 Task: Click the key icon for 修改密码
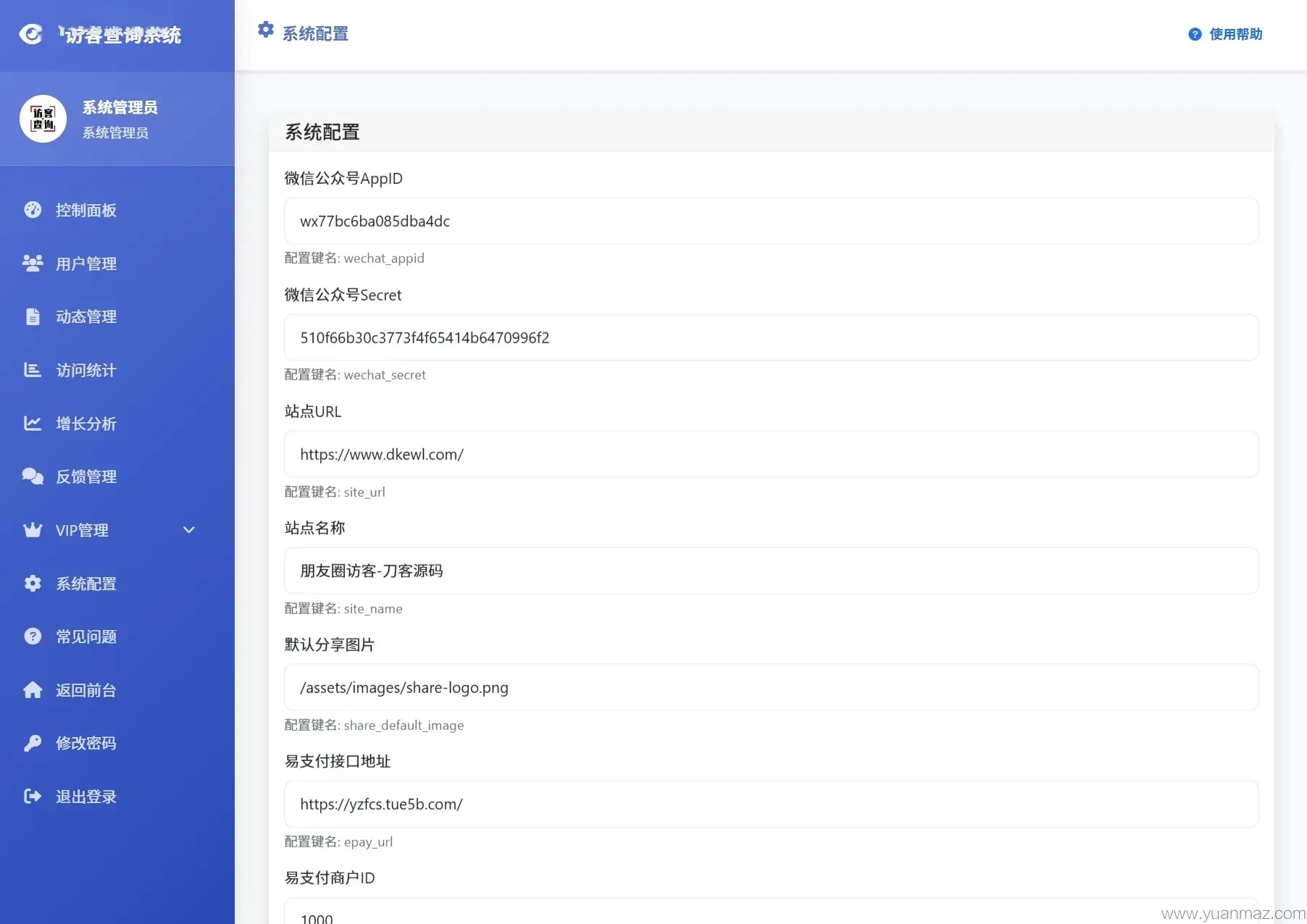(x=33, y=743)
